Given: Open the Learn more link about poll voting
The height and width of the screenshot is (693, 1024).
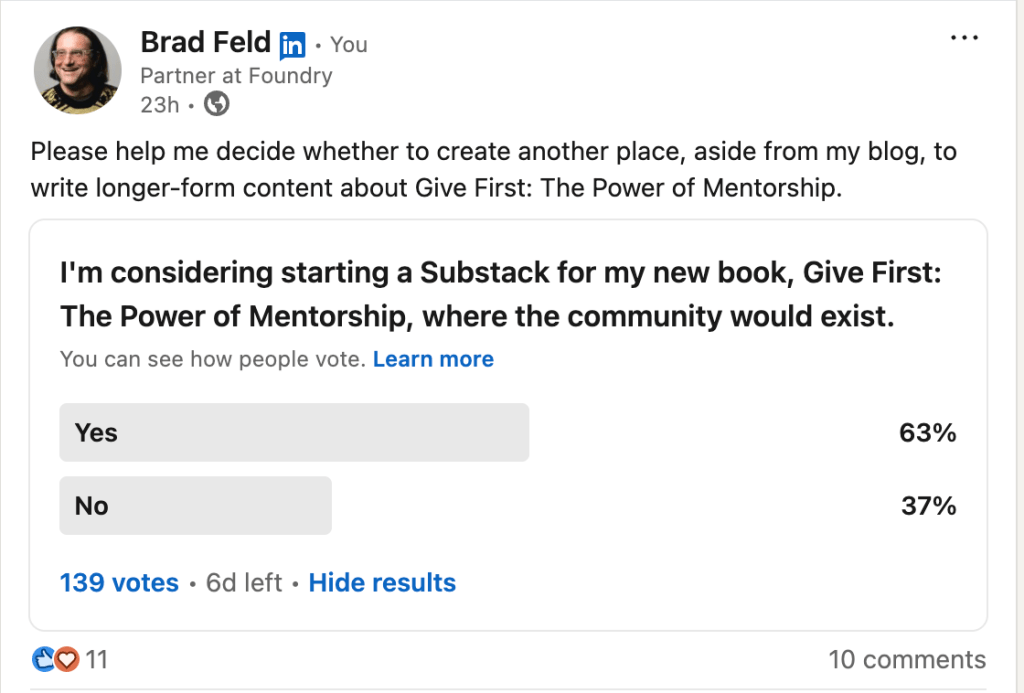Looking at the screenshot, I should [433, 358].
